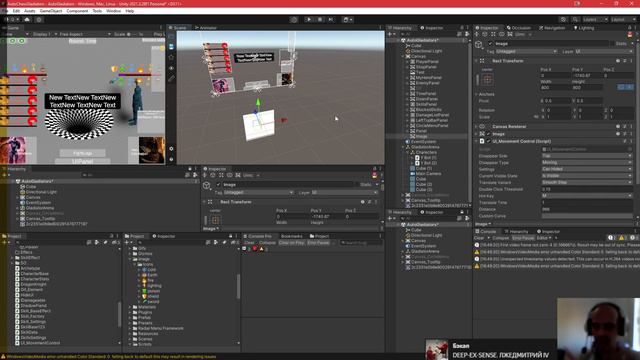
Task: Click the Custom Curve field in Inspector
Action: point(587,216)
